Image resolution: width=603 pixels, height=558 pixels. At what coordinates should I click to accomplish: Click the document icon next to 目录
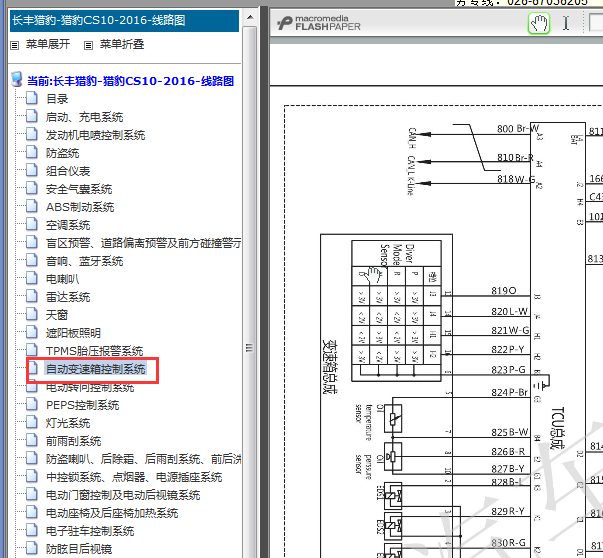(x=32, y=98)
